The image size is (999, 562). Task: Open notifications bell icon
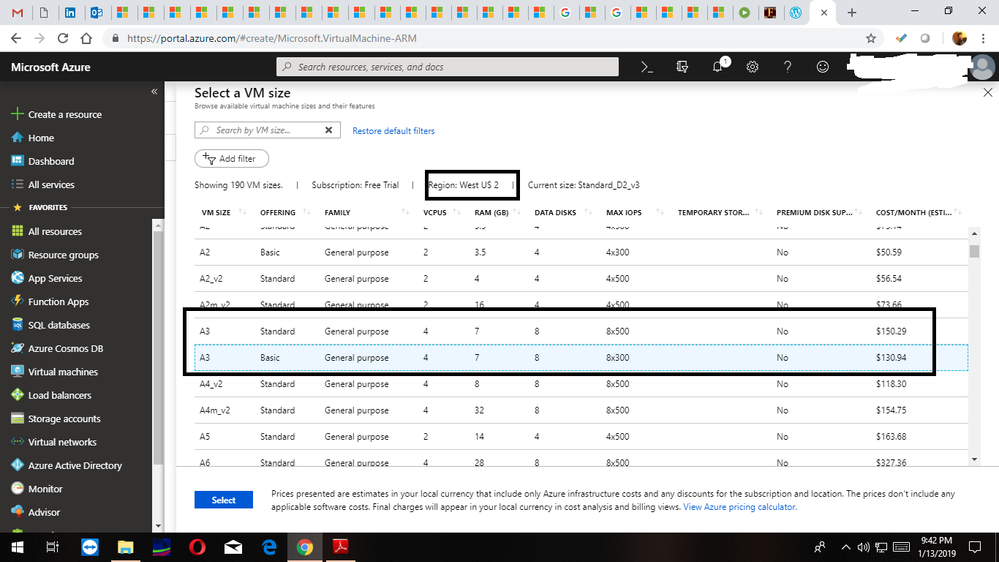tap(718, 66)
